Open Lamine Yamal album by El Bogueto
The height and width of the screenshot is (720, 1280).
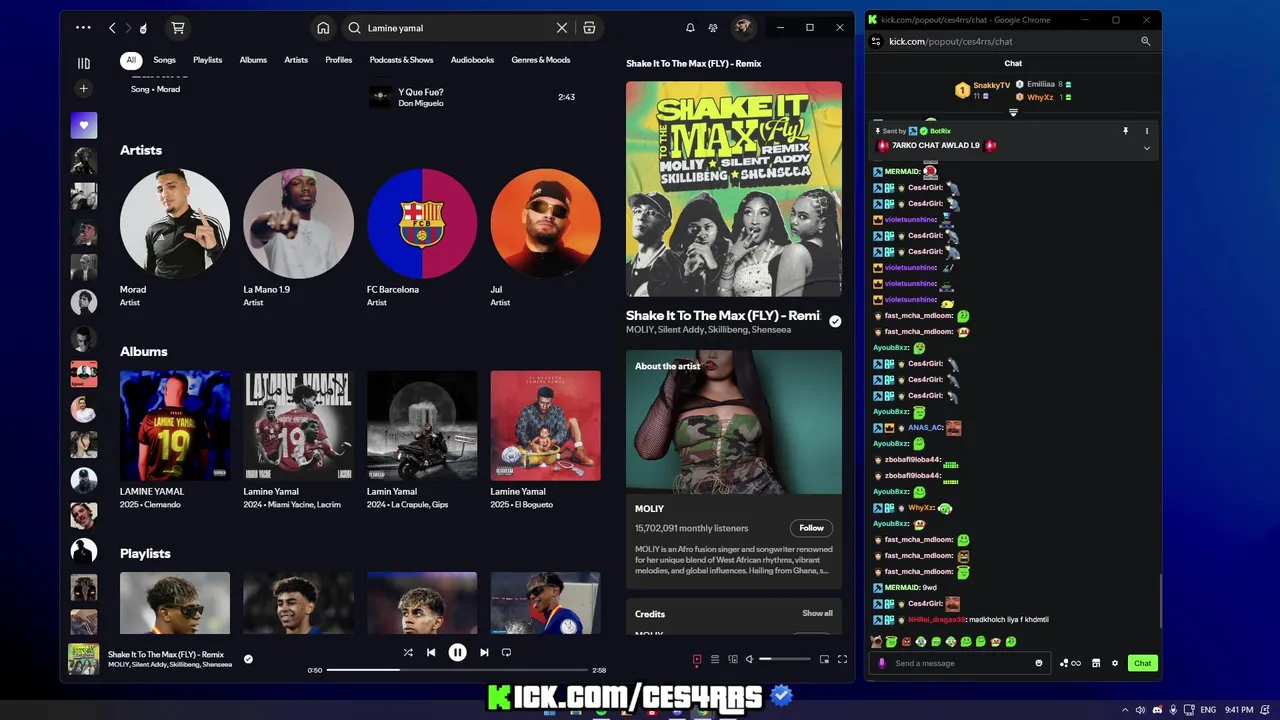[x=546, y=425]
